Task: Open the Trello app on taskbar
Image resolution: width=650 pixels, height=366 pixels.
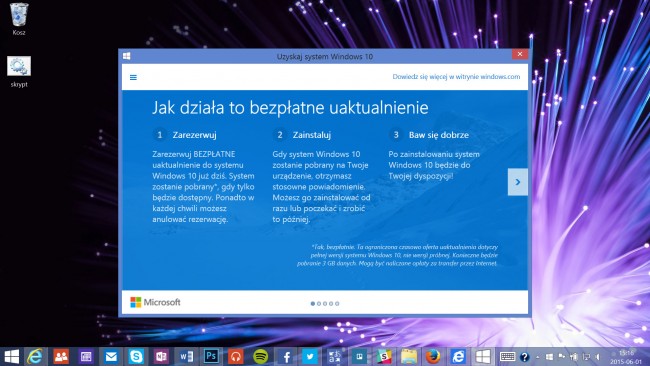Action: click(x=359, y=356)
